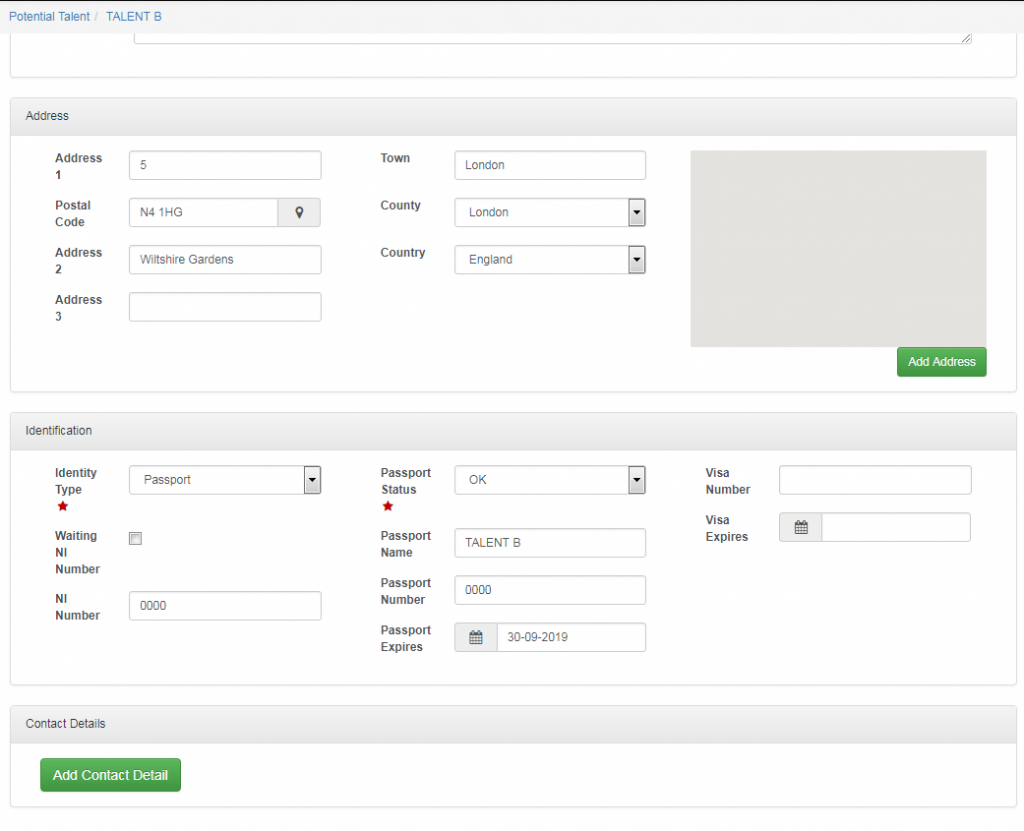The height and width of the screenshot is (831, 1024).
Task: Click the map pin icon beside Postal Code
Action: pyautogui.click(x=299, y=212)
